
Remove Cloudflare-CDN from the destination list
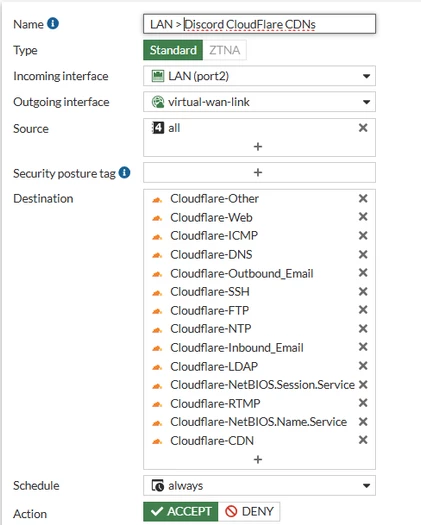[x=363, y=440]
